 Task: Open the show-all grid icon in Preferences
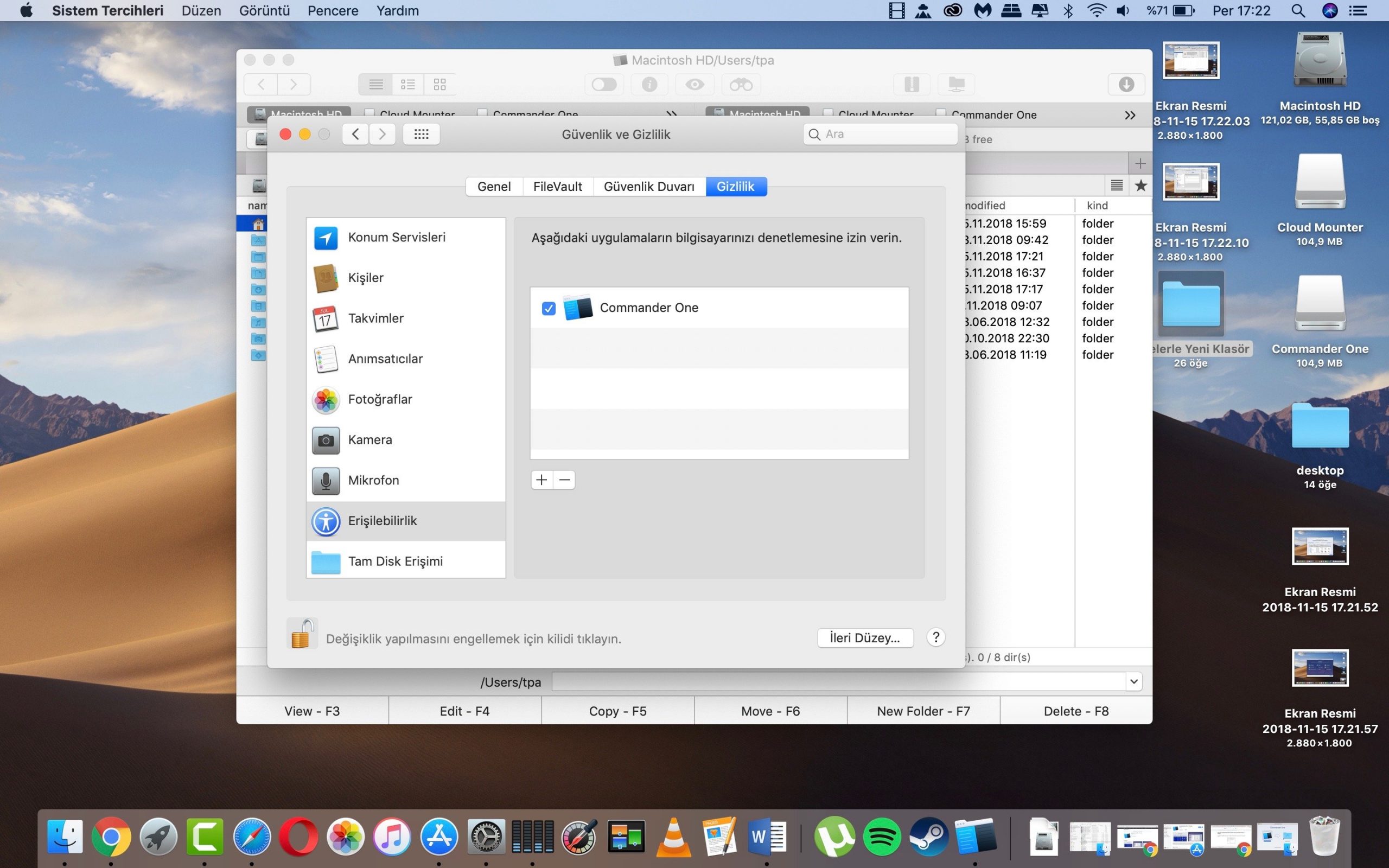(421, 134)
